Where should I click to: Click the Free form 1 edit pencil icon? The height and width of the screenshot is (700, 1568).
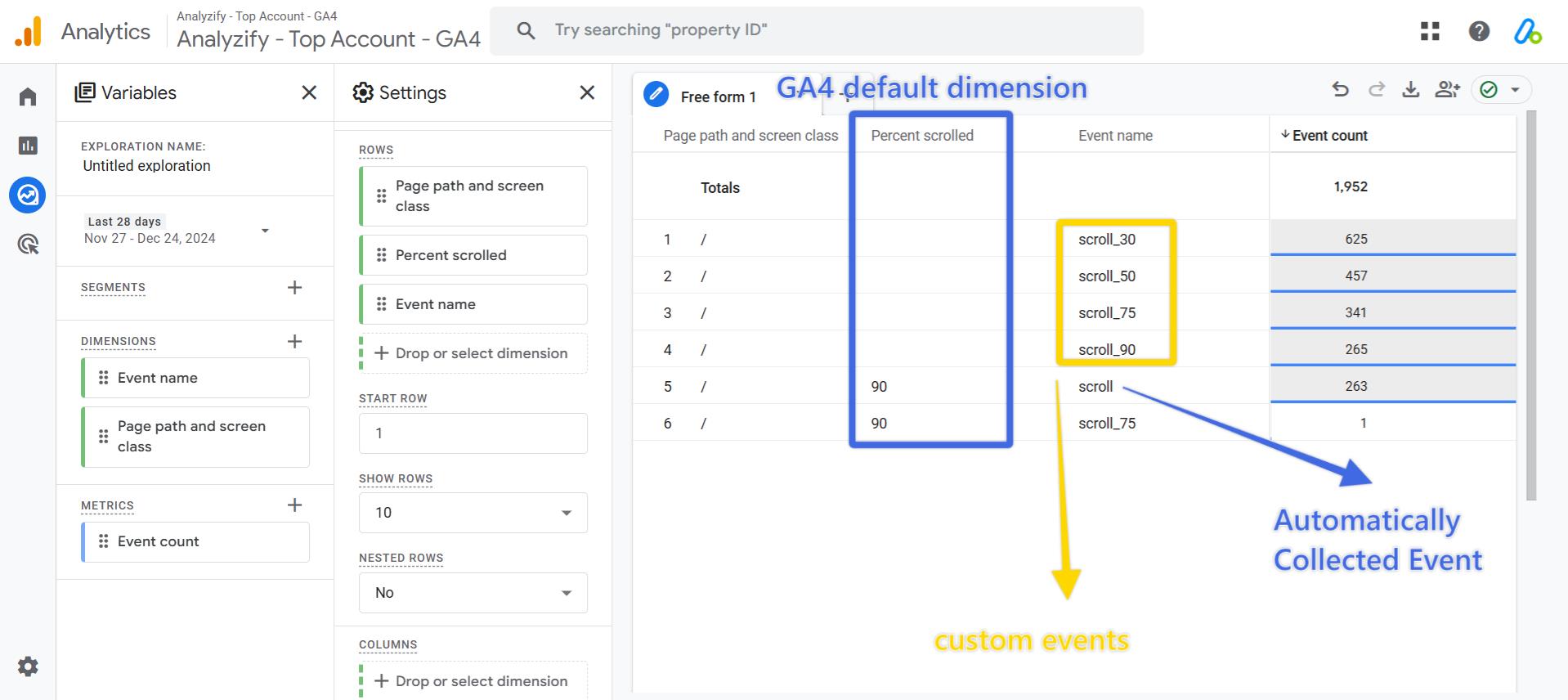click(656, 95)
